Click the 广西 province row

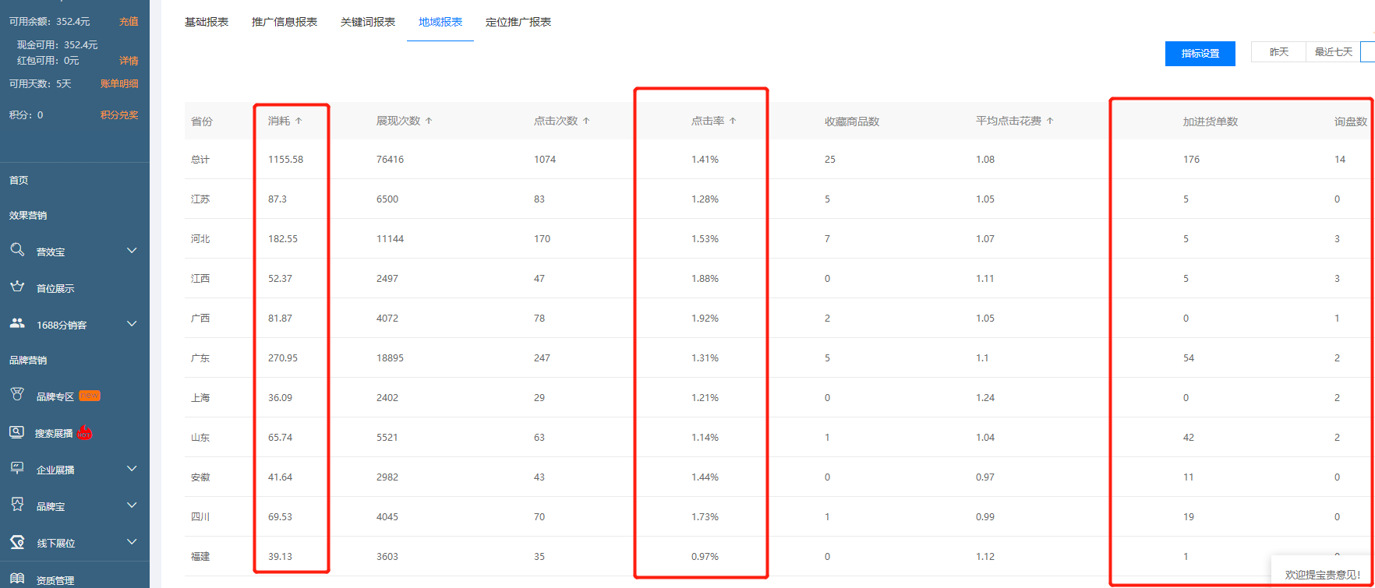tap(780, 318)
